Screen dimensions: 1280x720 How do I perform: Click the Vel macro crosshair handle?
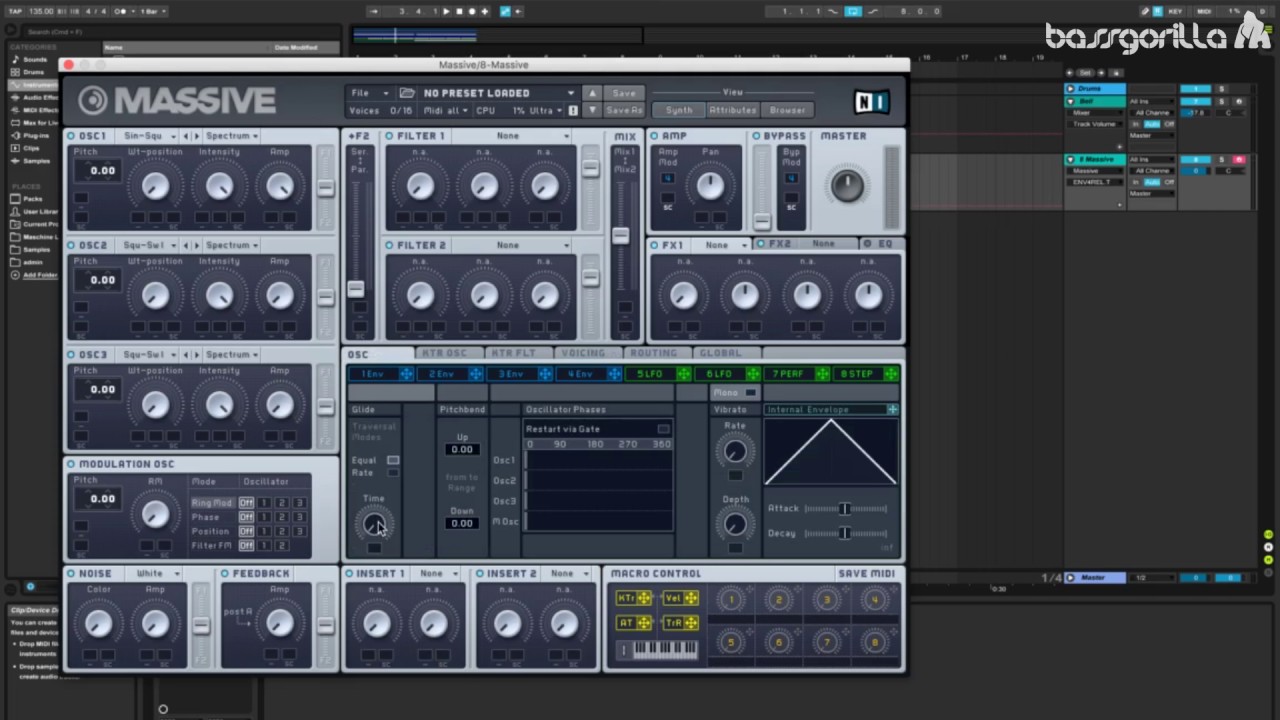691,598
